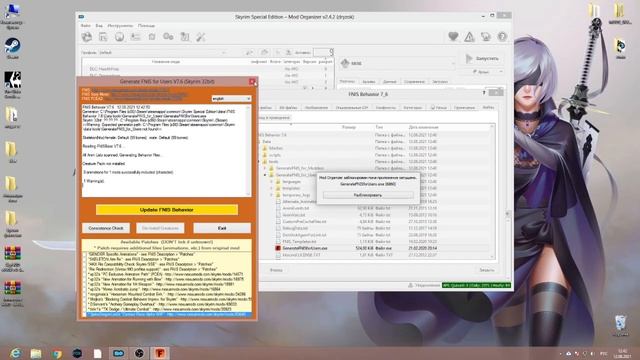The height and width of the screenshot is (360, 640).
Task: Expand the templates folder in file tree
Action: [271, 188]
